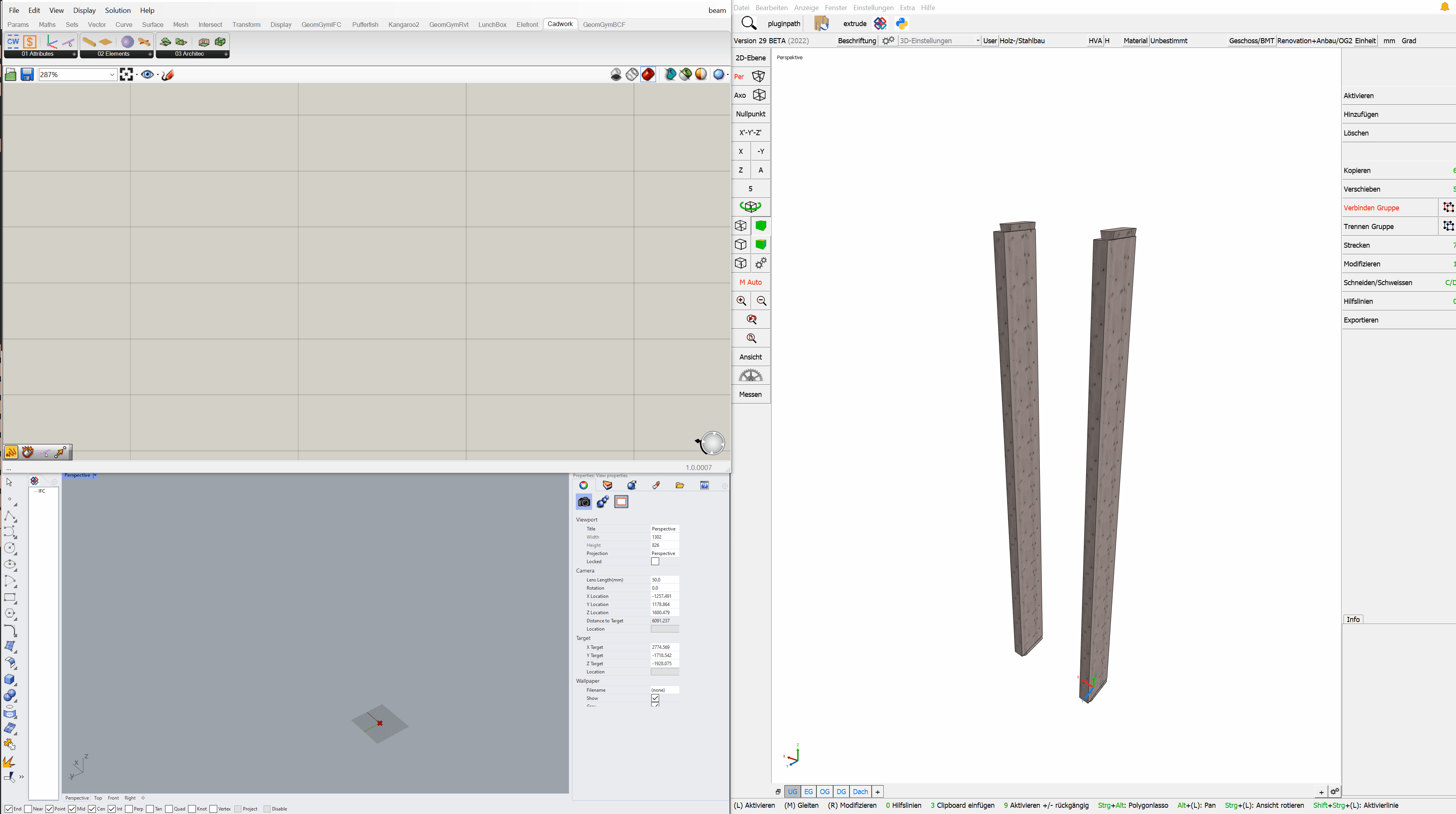Click cadwork zoom out magnifier
The height and width of the screenshot is (814, 1456).
pos(761,301)
